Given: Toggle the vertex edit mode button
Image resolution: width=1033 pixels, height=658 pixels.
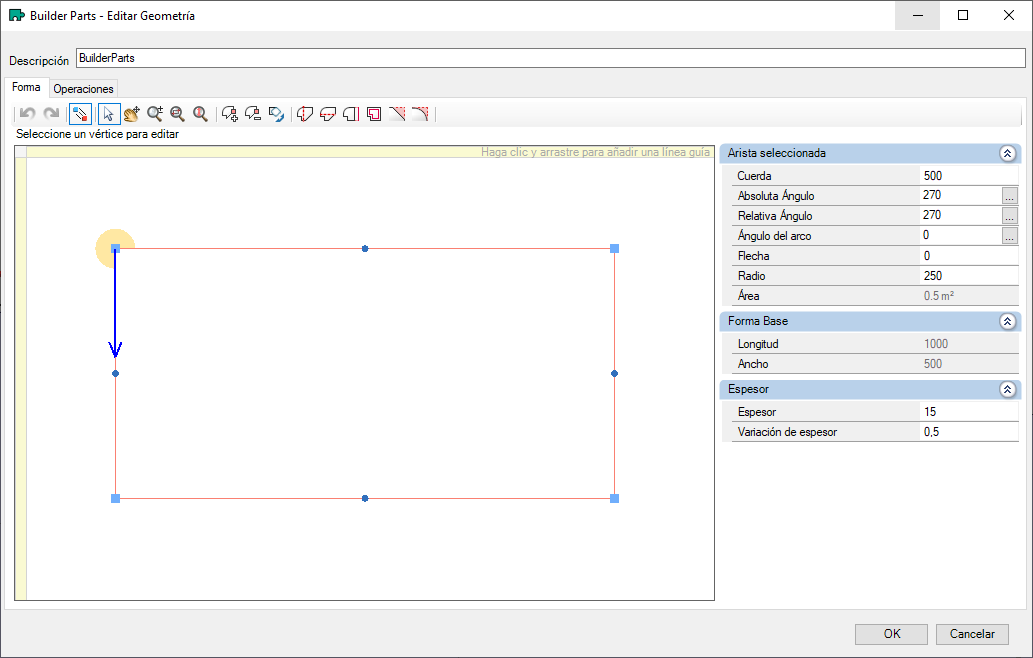Looking at the screenshot, I should [x=80, y=114].
